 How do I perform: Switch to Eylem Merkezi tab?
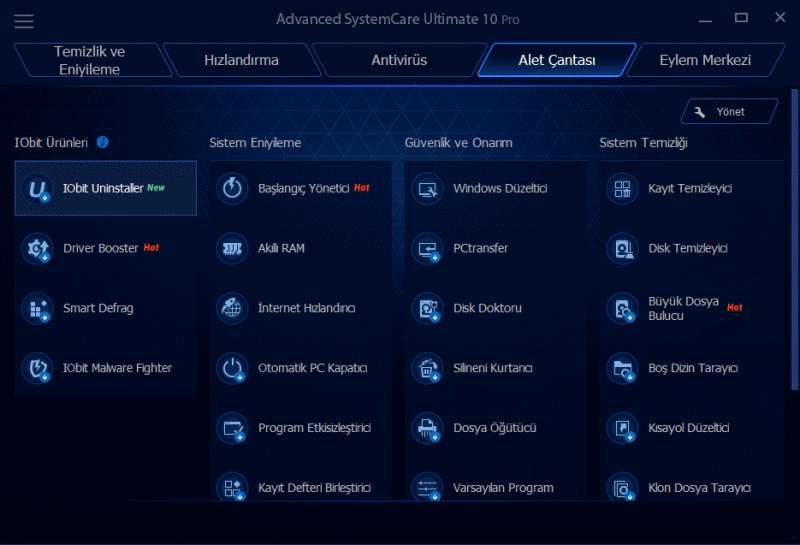coord(705,60)
